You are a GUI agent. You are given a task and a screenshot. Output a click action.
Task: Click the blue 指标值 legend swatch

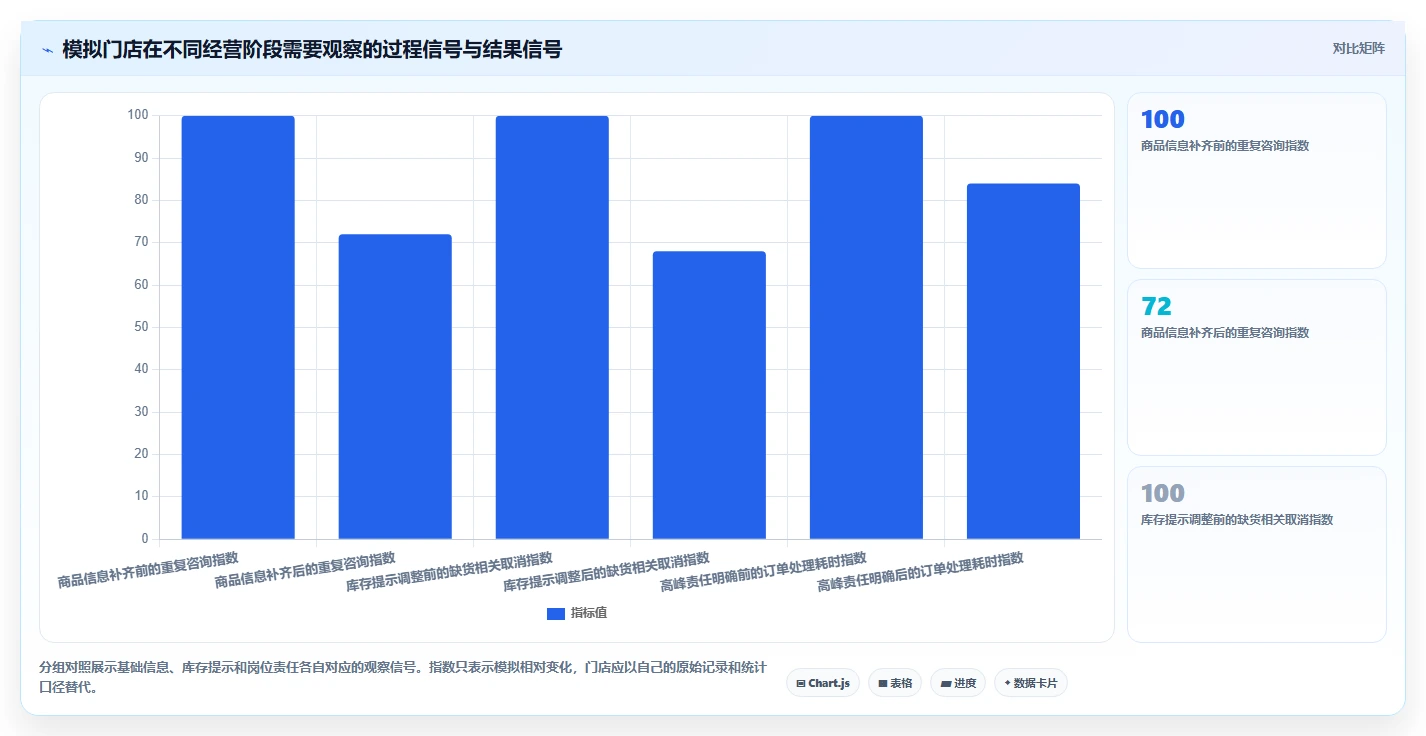[556, 613]
